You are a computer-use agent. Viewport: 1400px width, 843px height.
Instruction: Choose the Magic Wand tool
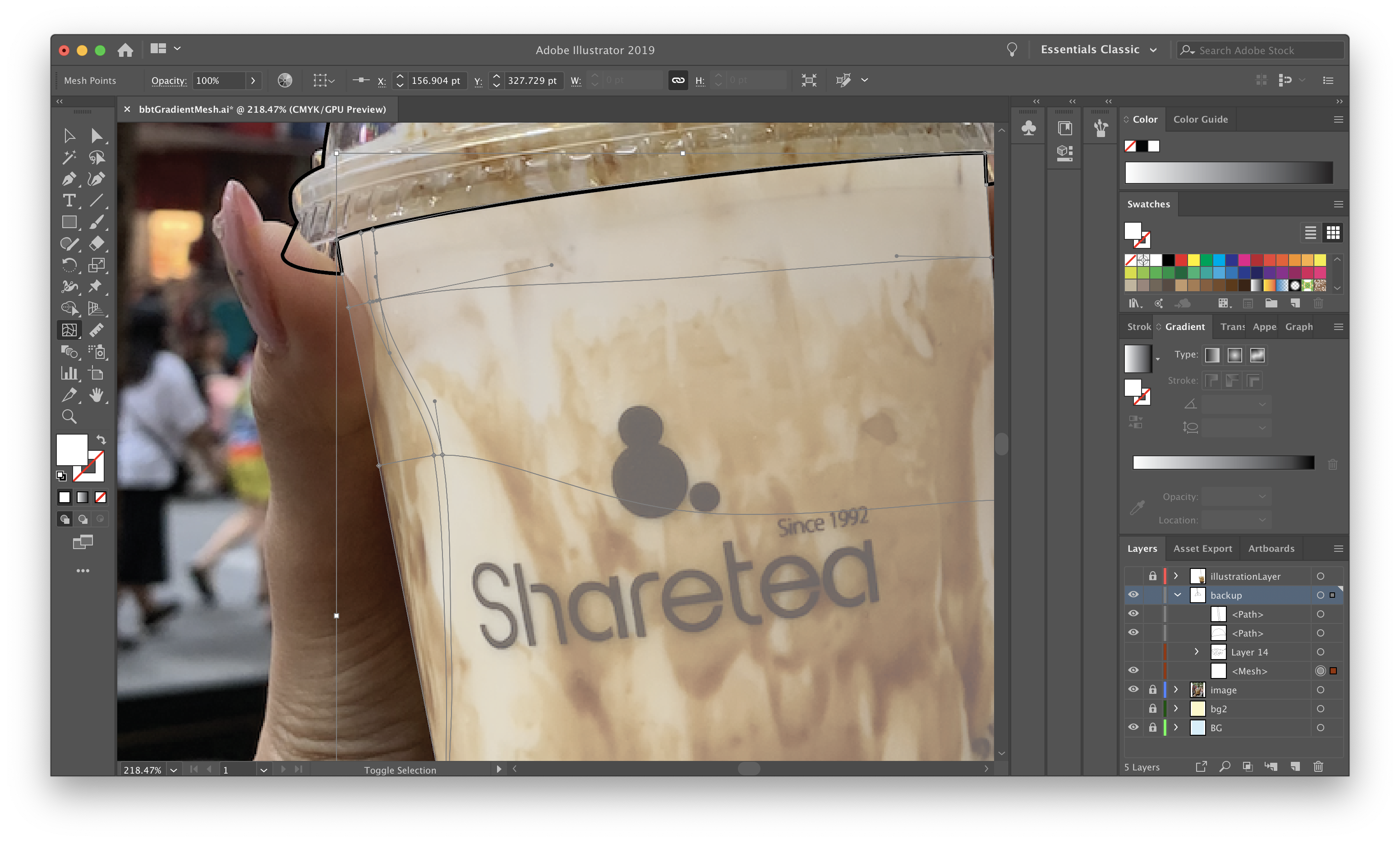point(69,157)
